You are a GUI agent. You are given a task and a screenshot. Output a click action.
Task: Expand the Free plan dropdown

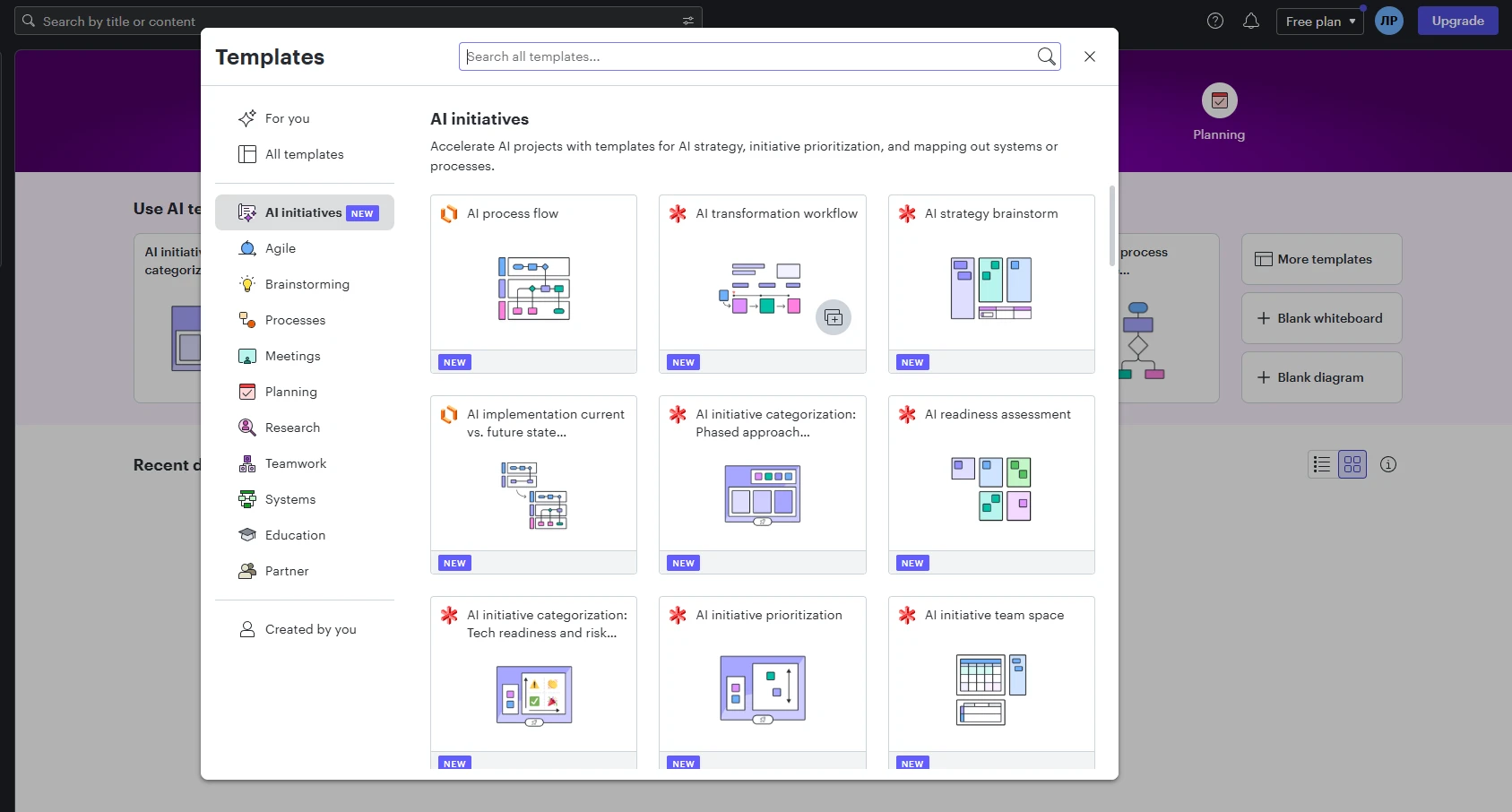(x=1319, y=22)
